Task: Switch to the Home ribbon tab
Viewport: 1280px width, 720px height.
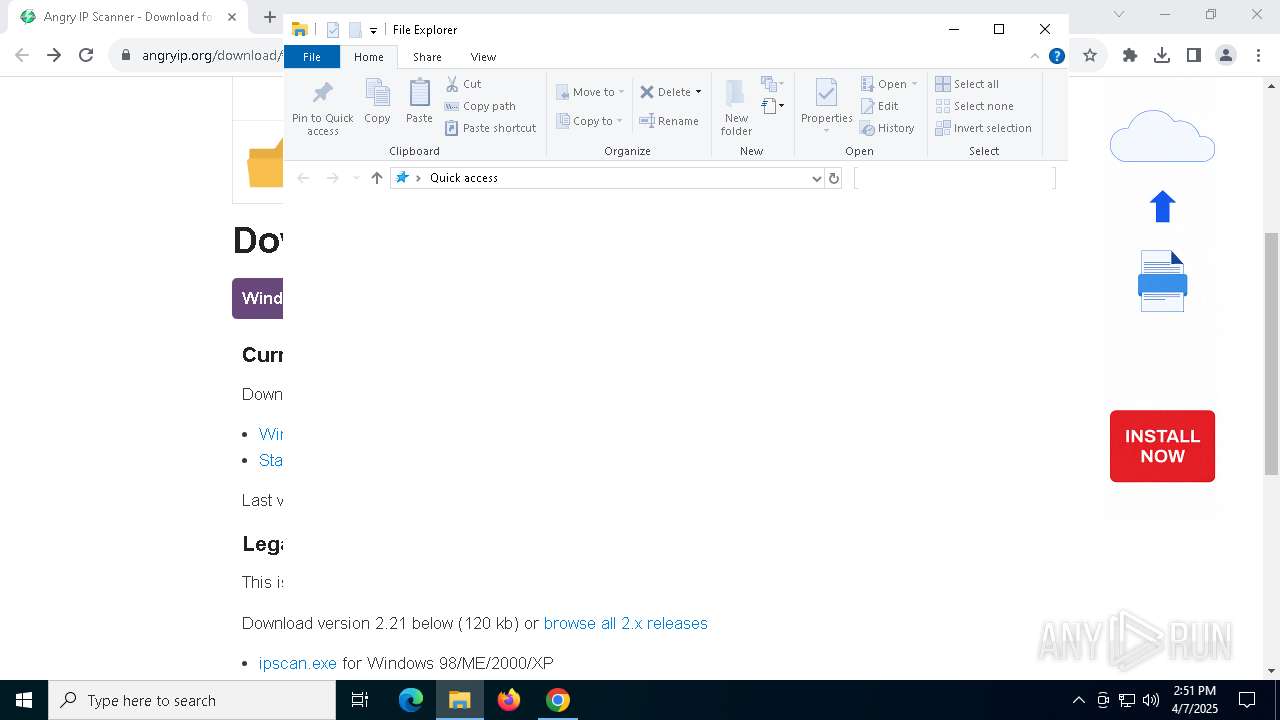Action: pyautogui.click(x=368, y=57)
